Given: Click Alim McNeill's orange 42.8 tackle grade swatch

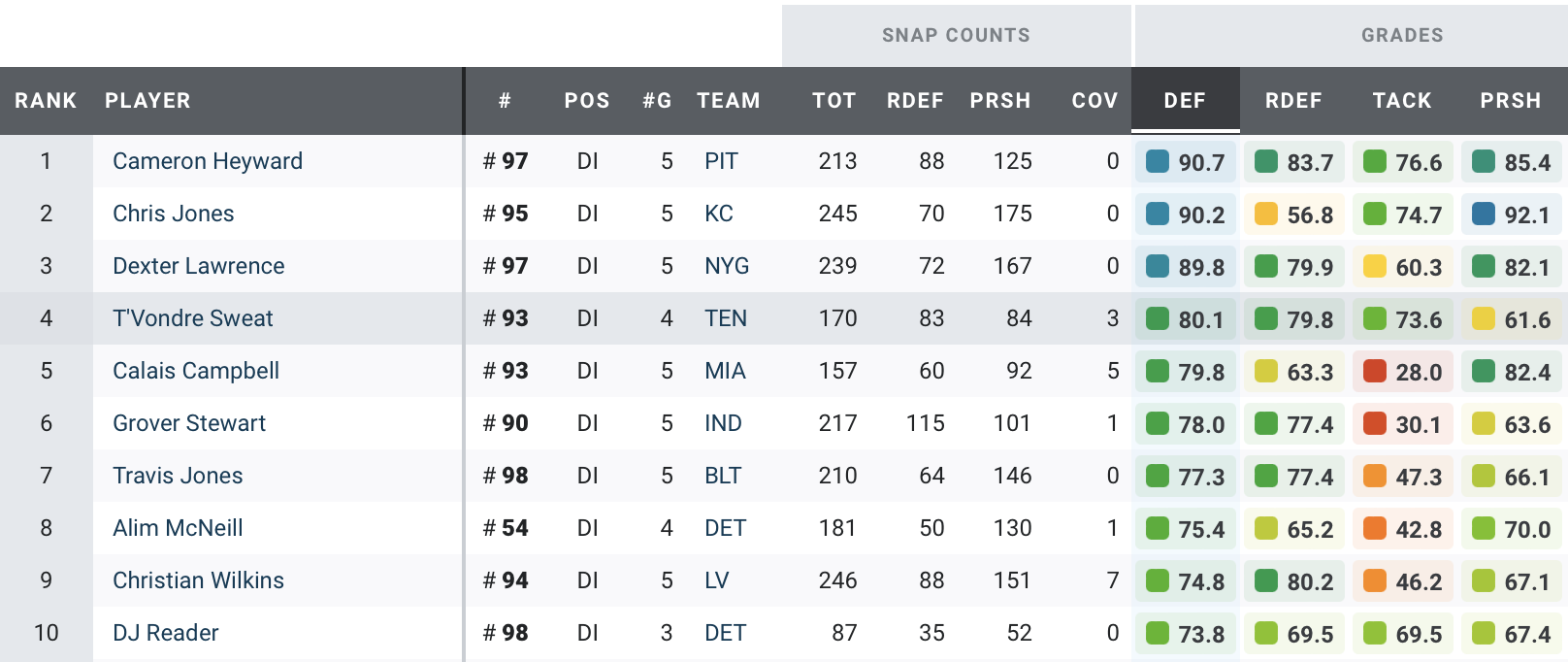Looking at the screenshot, I should (x=1375, y=528).
